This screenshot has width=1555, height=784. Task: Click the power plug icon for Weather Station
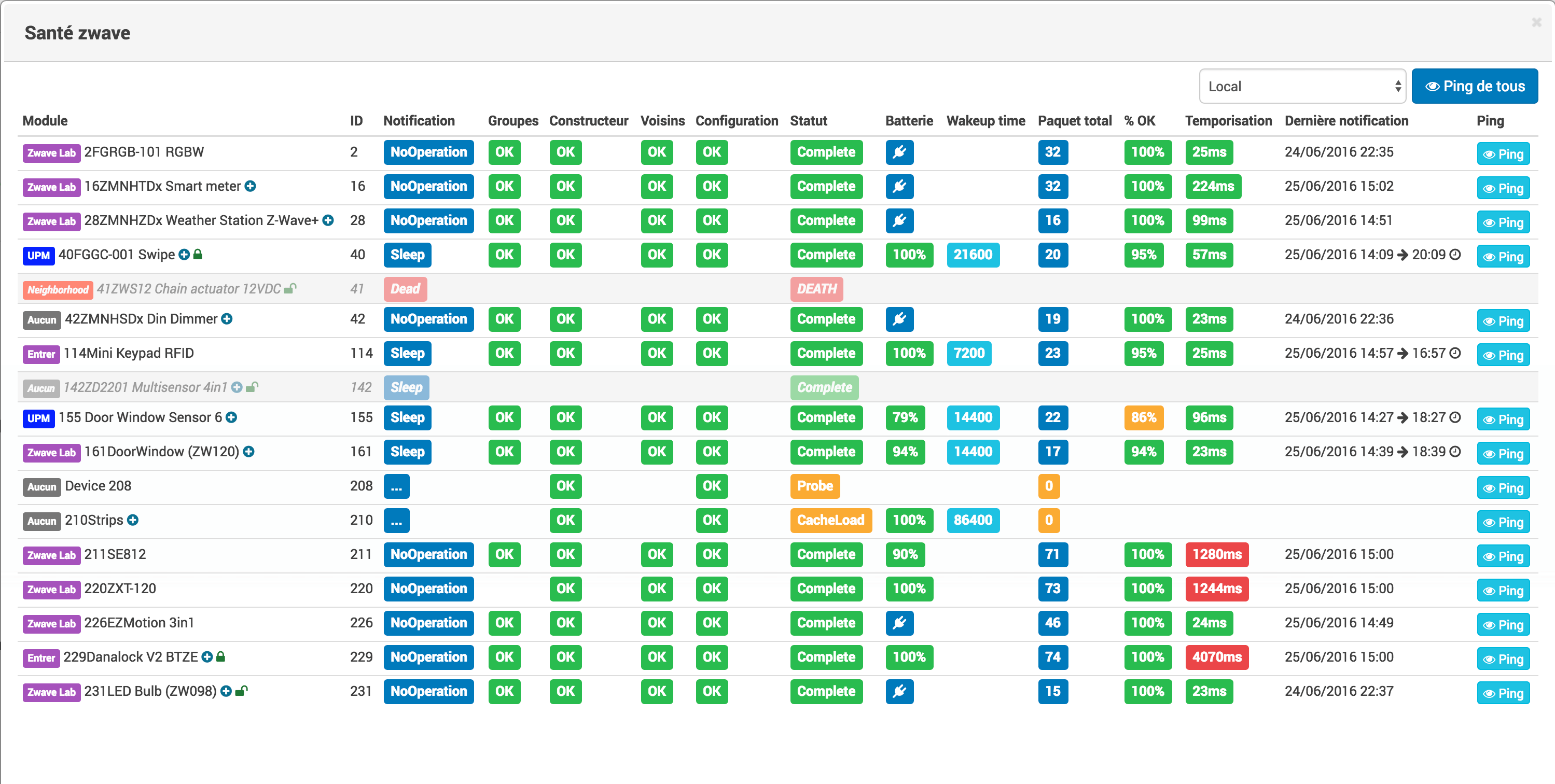click(x=899, y=221)
